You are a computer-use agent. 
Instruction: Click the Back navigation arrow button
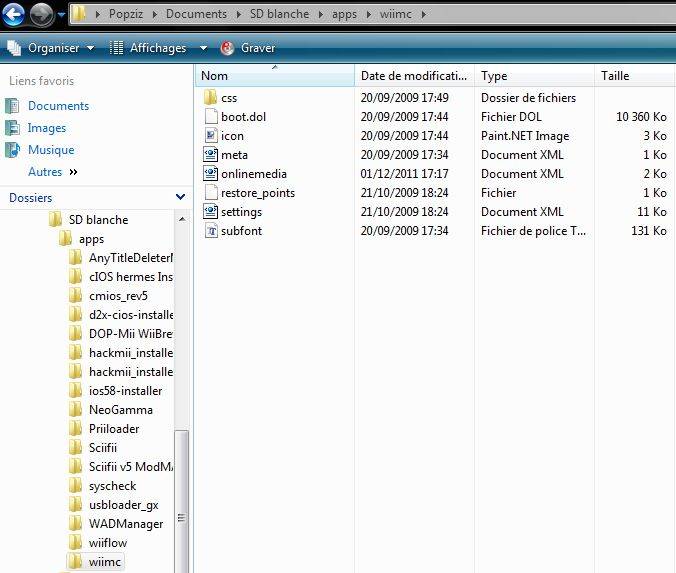pyautogui.click(x=15, y=14)
